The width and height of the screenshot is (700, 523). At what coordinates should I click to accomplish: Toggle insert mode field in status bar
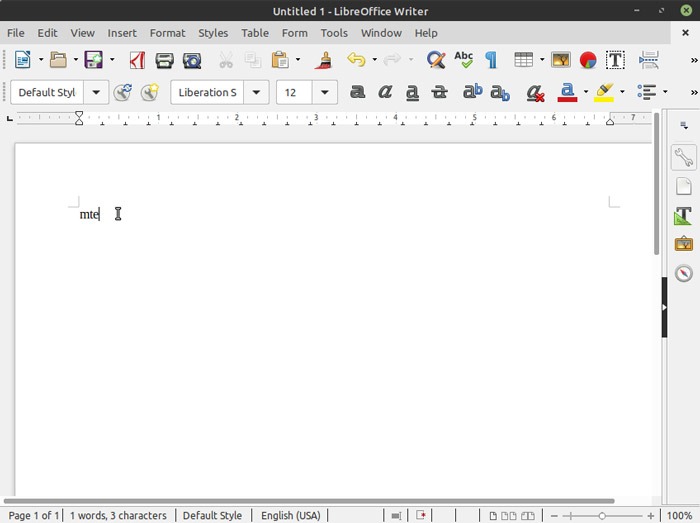click(x=396, y=515)
